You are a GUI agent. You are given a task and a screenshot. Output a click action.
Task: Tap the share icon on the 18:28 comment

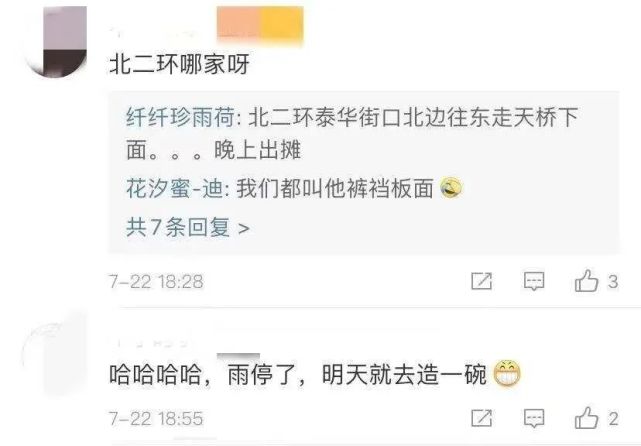click(482, 281)
